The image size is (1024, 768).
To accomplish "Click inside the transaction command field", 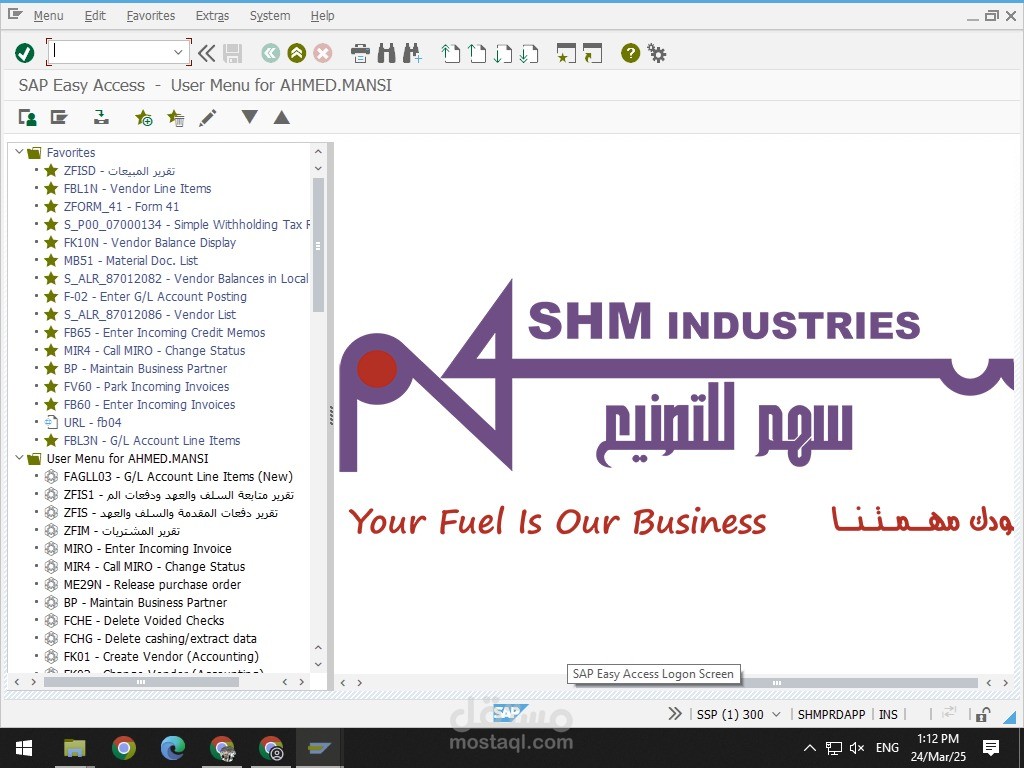I will point(110,52).
